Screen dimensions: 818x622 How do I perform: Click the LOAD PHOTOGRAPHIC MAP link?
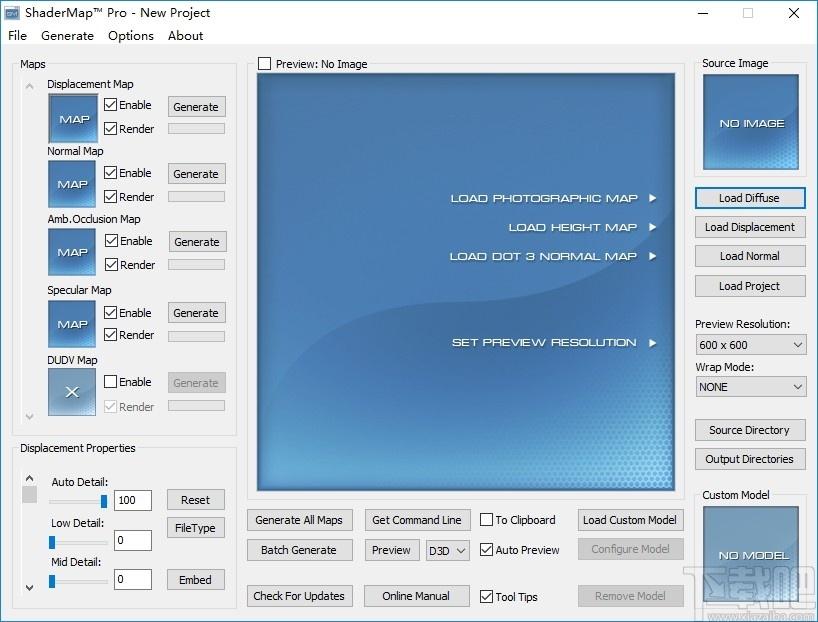[x=544, y=198]
